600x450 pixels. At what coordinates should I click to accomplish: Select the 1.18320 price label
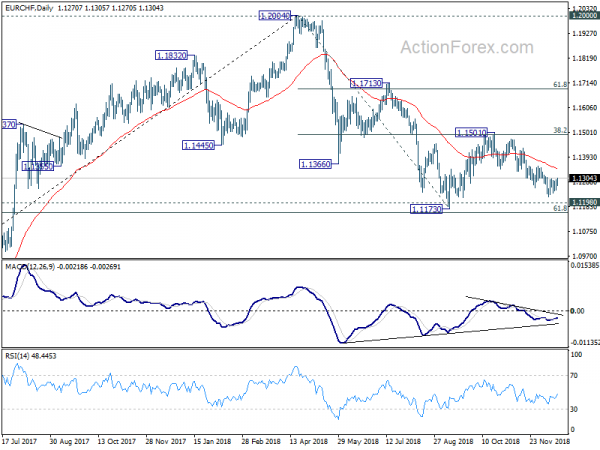[x=171, y=55]
